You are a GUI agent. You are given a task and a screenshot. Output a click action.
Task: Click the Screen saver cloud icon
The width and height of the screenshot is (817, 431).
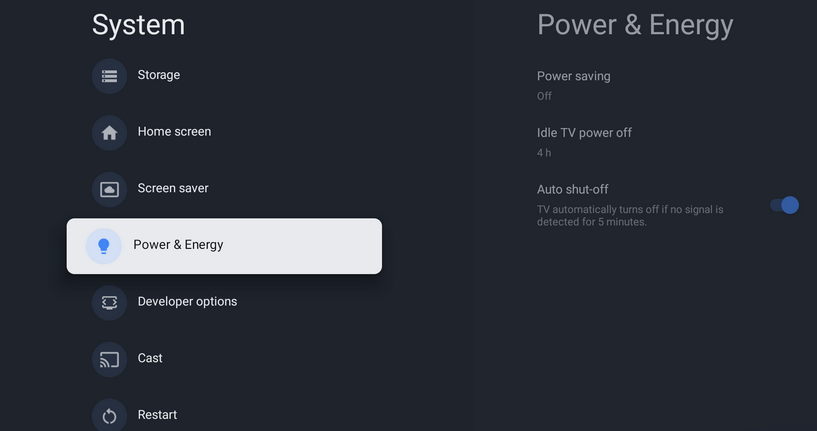point(109,190)
